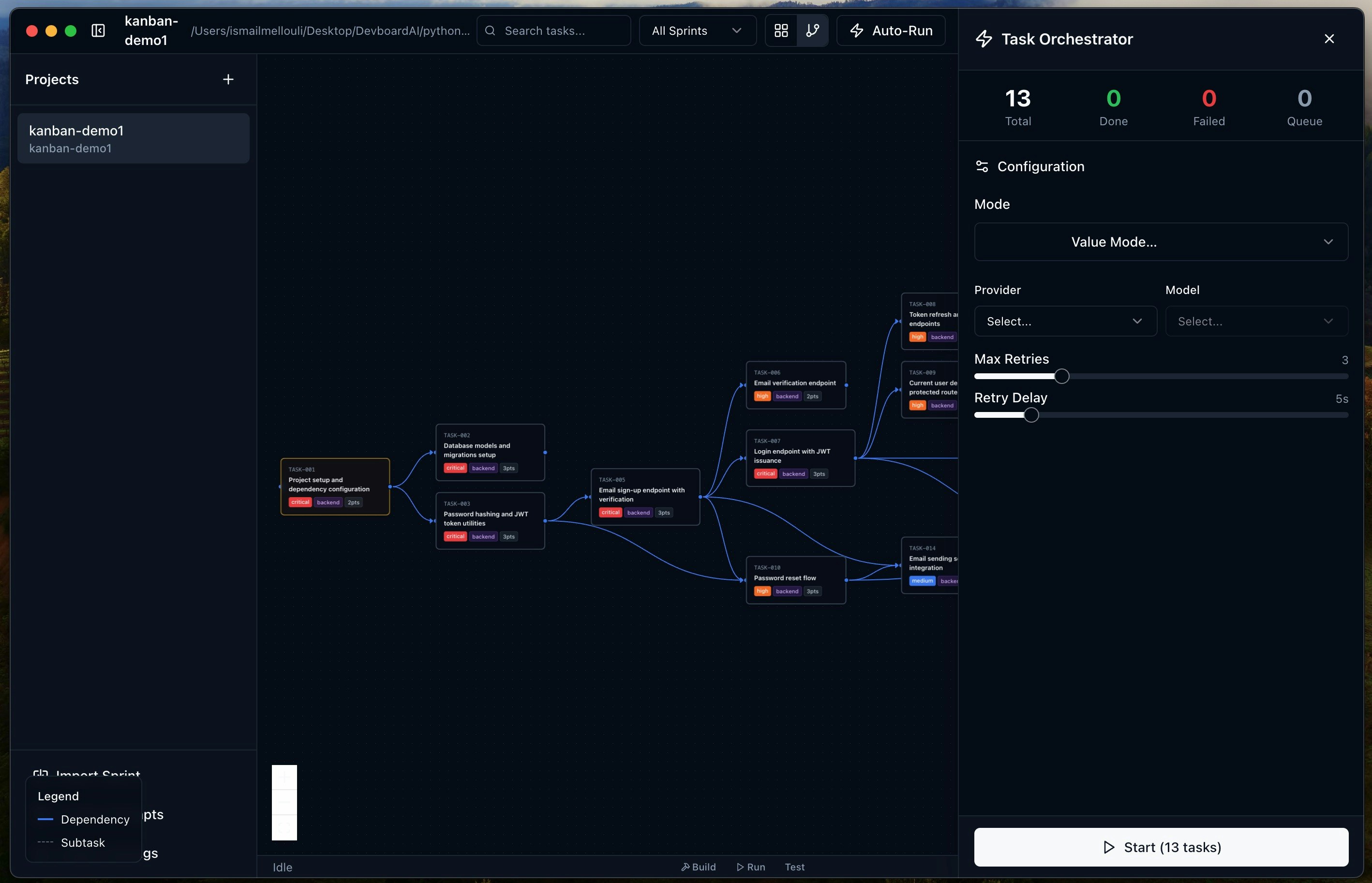The height and width of the screenshot is (883, 1372).
Task: Add a new project with the plus icon
Action: (228, 79)
